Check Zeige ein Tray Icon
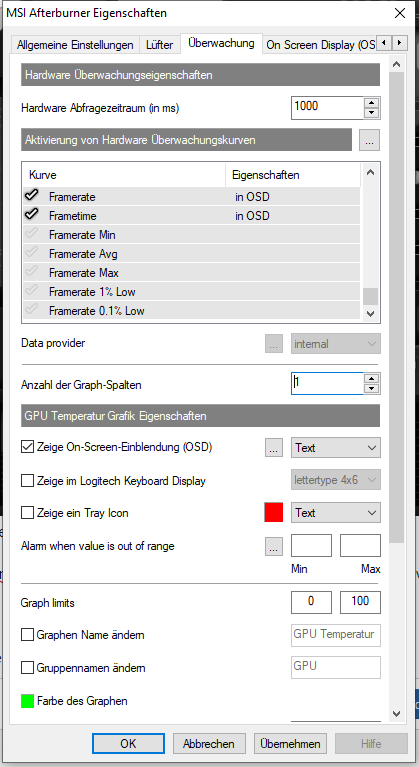Image resolution: width=419 pixels, height=767 pixels. tap(27, 514)
